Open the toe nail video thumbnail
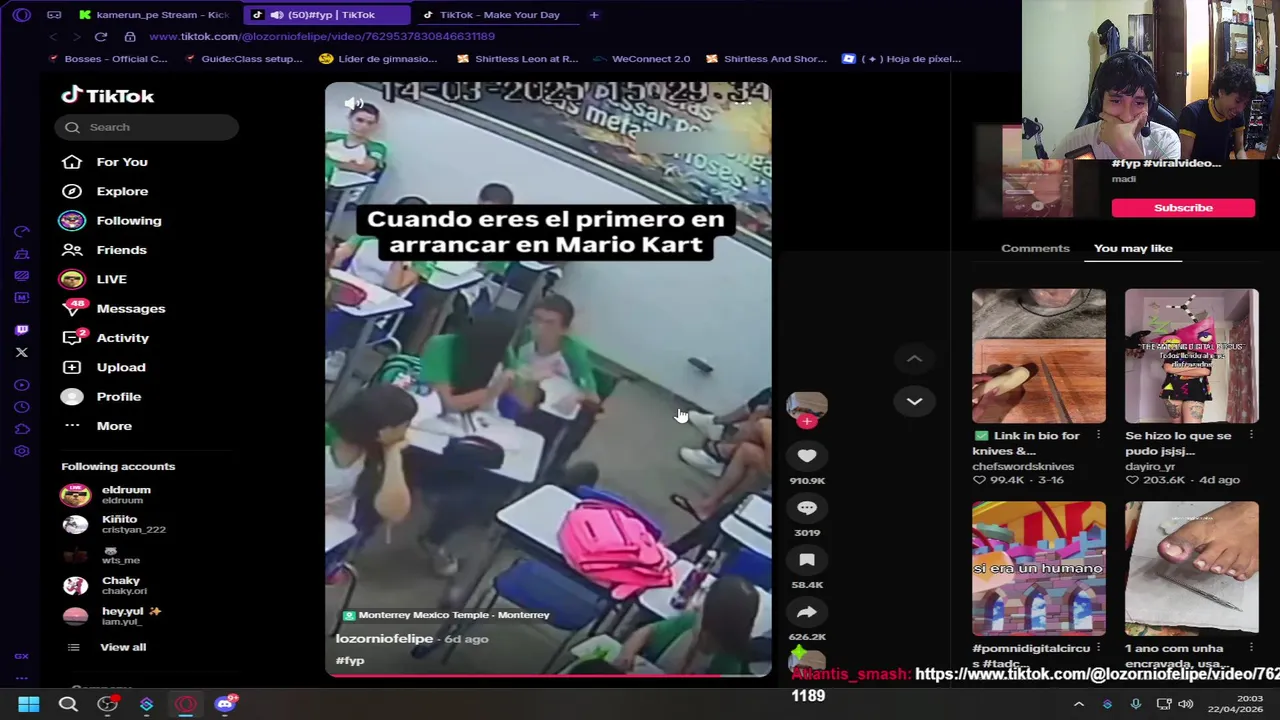The image size is (1280, 720). click(1192, 569)
